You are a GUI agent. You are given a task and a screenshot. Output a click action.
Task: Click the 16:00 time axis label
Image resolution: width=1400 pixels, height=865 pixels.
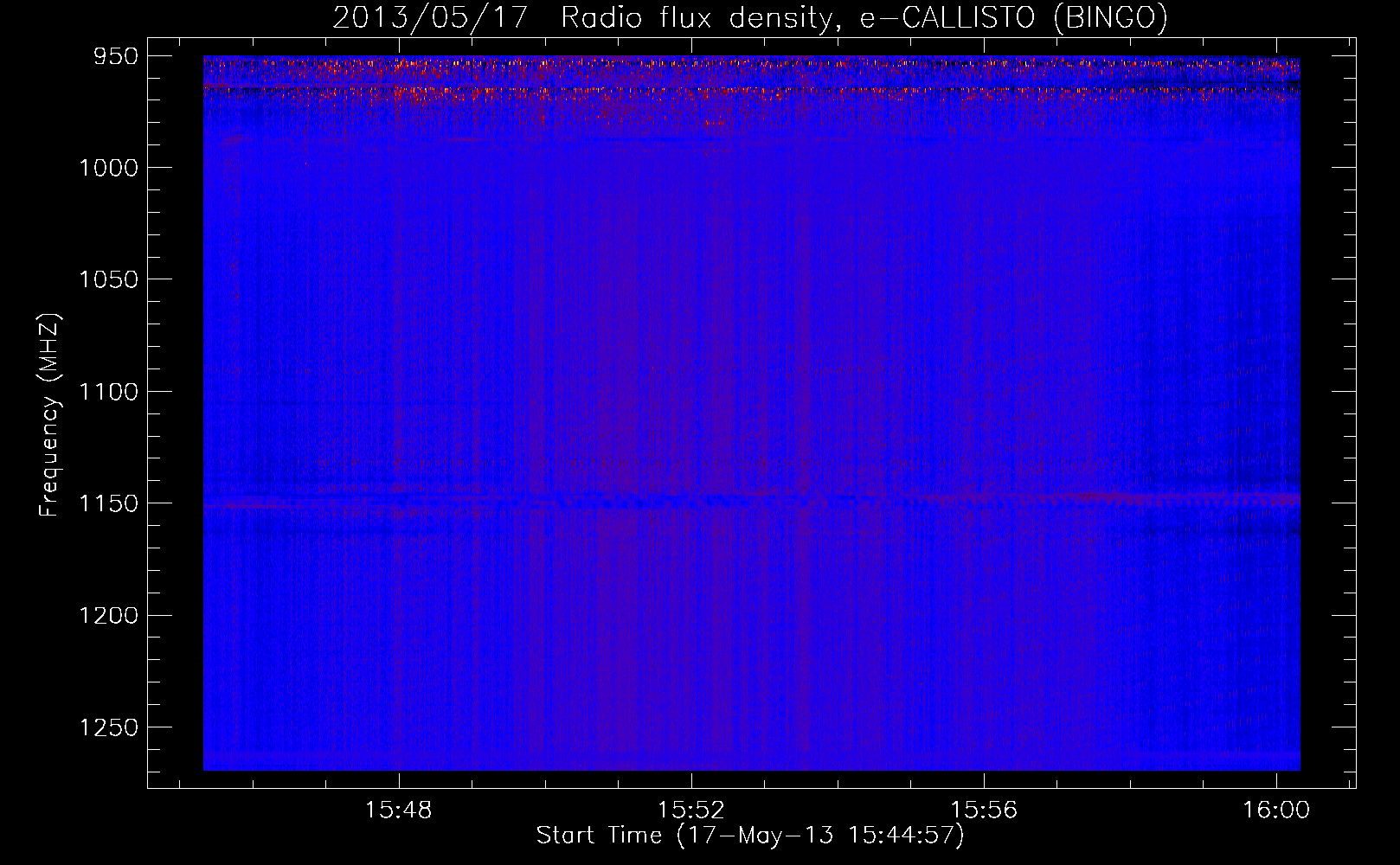tap(1276, 811)
